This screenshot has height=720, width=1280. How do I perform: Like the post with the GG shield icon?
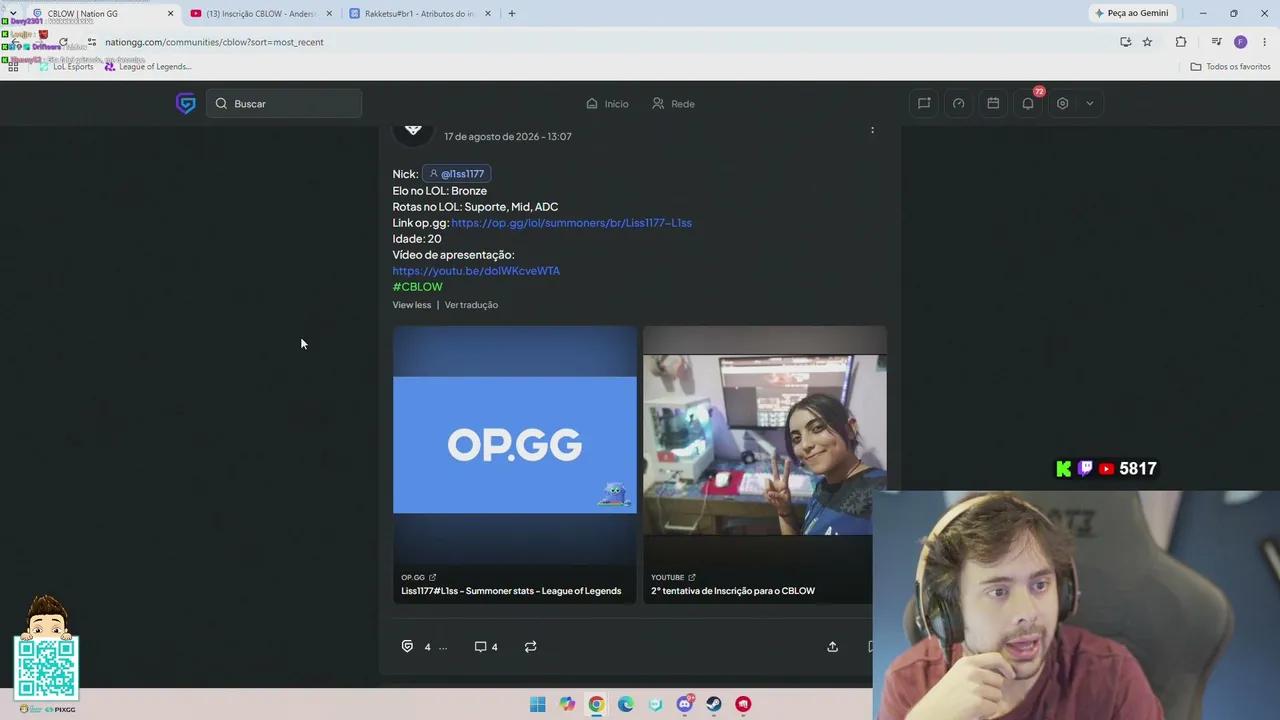(407, 646)
